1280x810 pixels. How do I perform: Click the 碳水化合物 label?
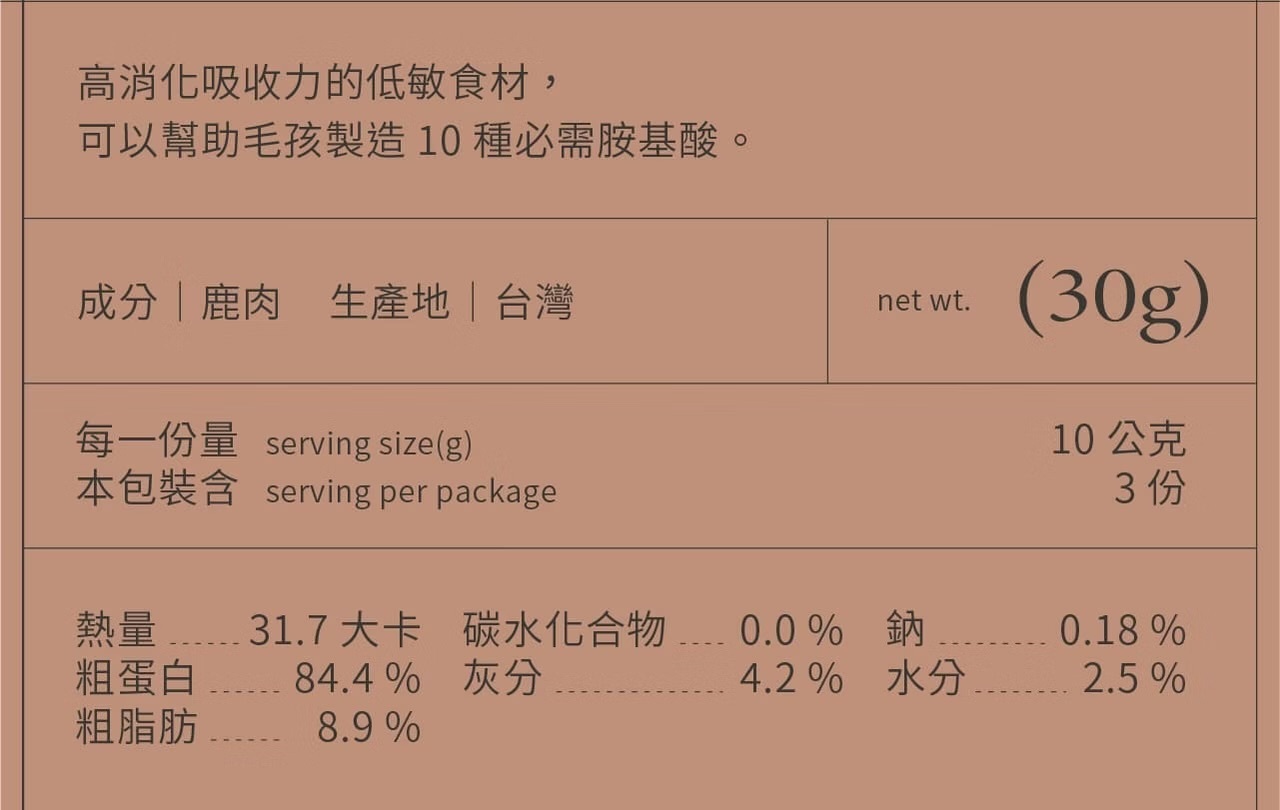click(564, 630)
